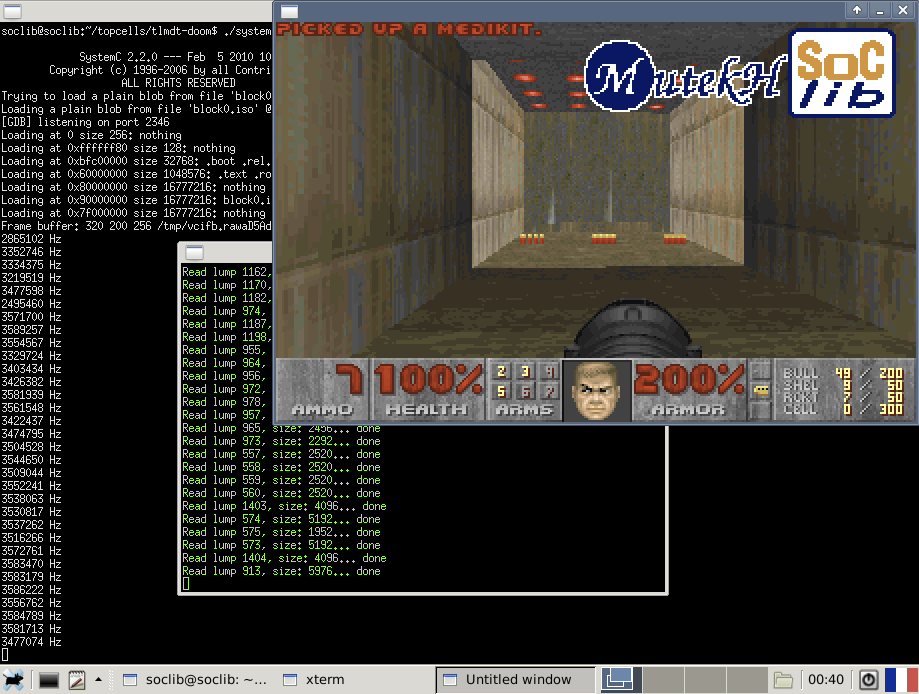The image size is (919, 694).
Task: Click the BULL ammo row 49 / 200
Action: coord(843,373)
